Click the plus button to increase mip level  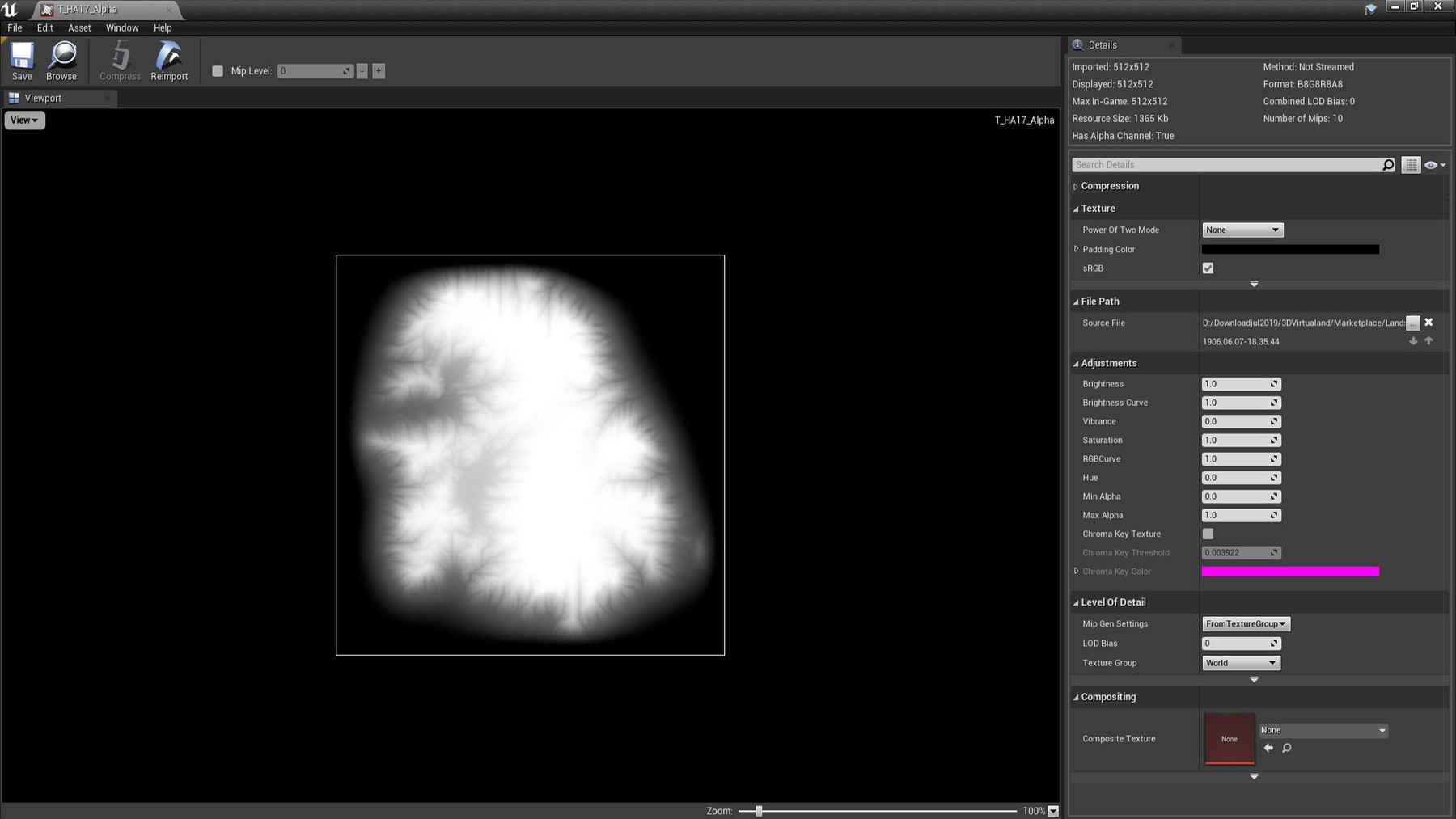coord(379,71)
